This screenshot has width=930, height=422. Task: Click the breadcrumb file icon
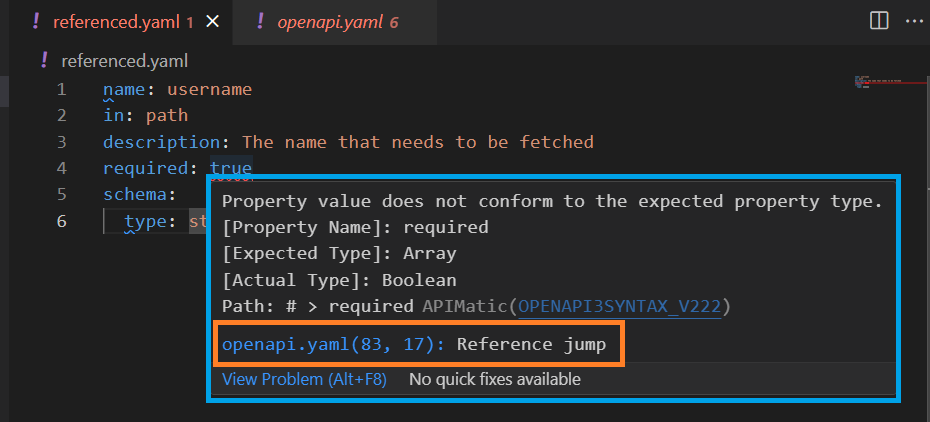click(x=43, y=60)
